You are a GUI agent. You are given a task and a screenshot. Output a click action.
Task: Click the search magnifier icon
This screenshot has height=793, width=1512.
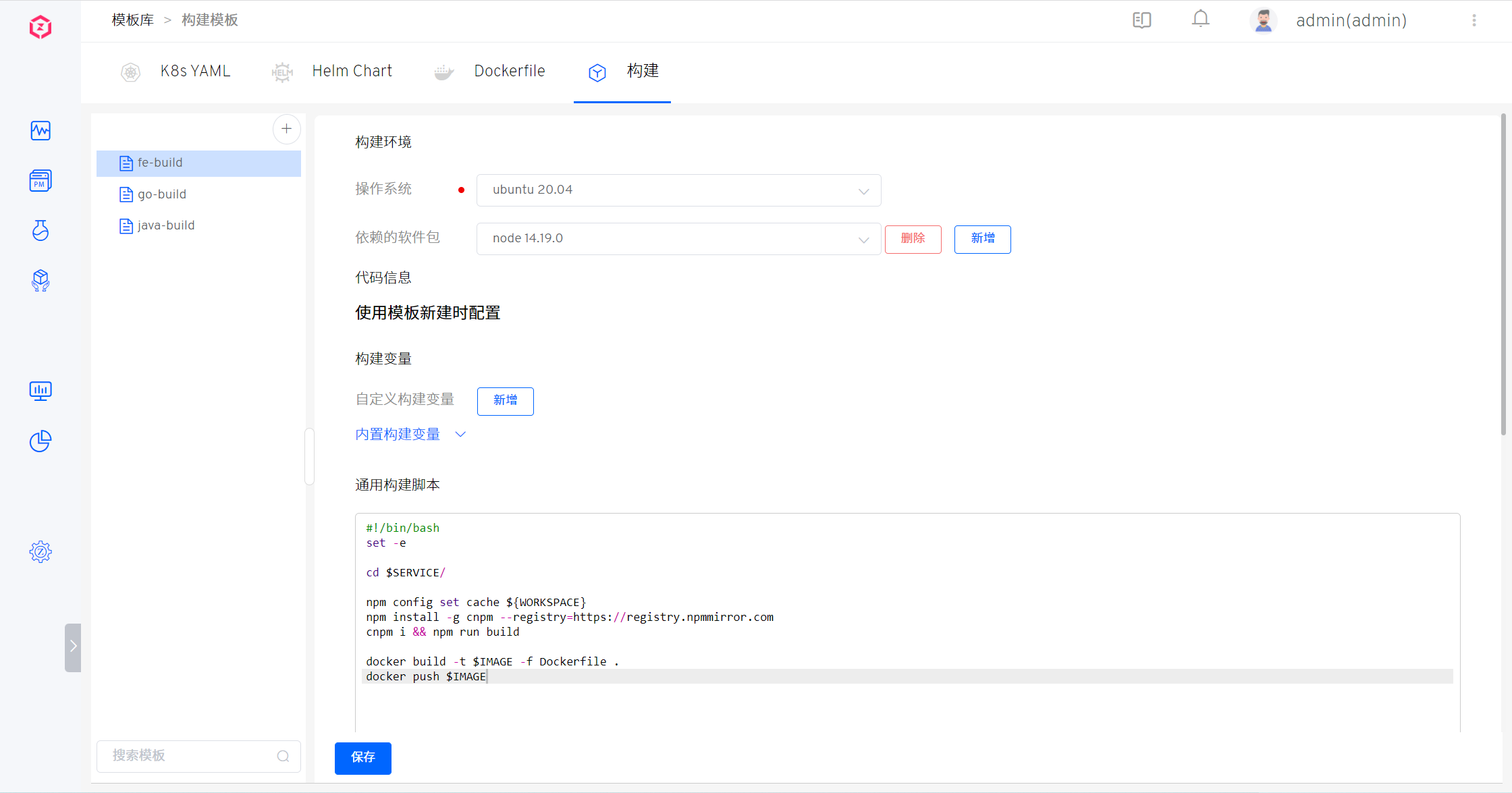[x=283, y=756]
